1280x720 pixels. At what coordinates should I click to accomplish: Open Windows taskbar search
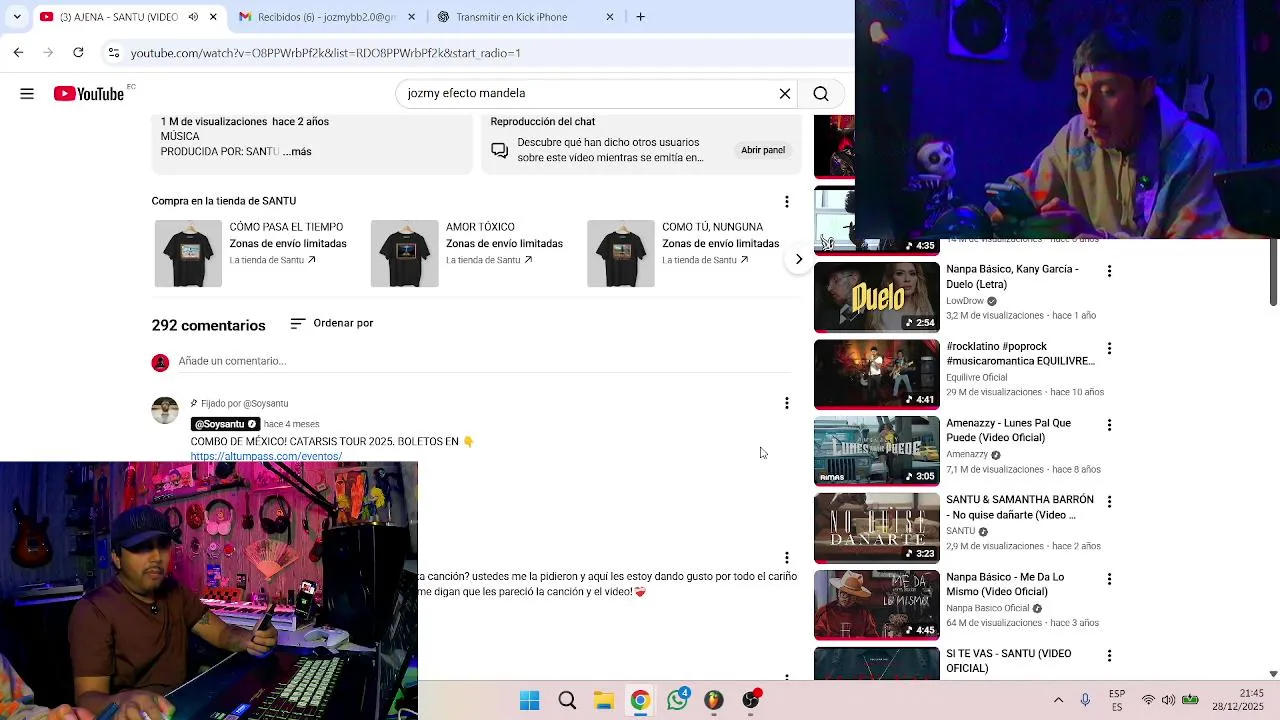tap(567, 701)
